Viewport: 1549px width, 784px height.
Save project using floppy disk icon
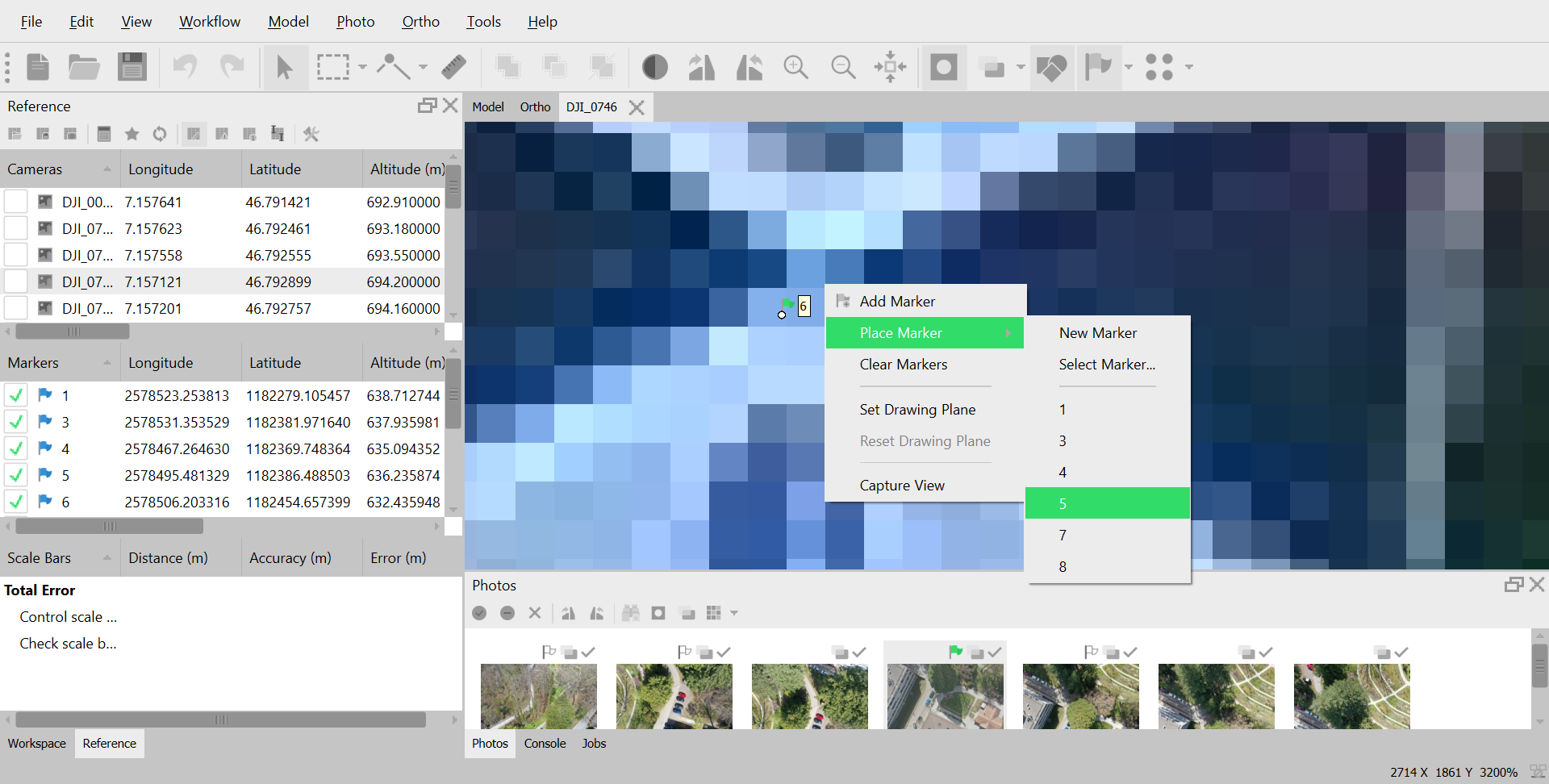132,67
